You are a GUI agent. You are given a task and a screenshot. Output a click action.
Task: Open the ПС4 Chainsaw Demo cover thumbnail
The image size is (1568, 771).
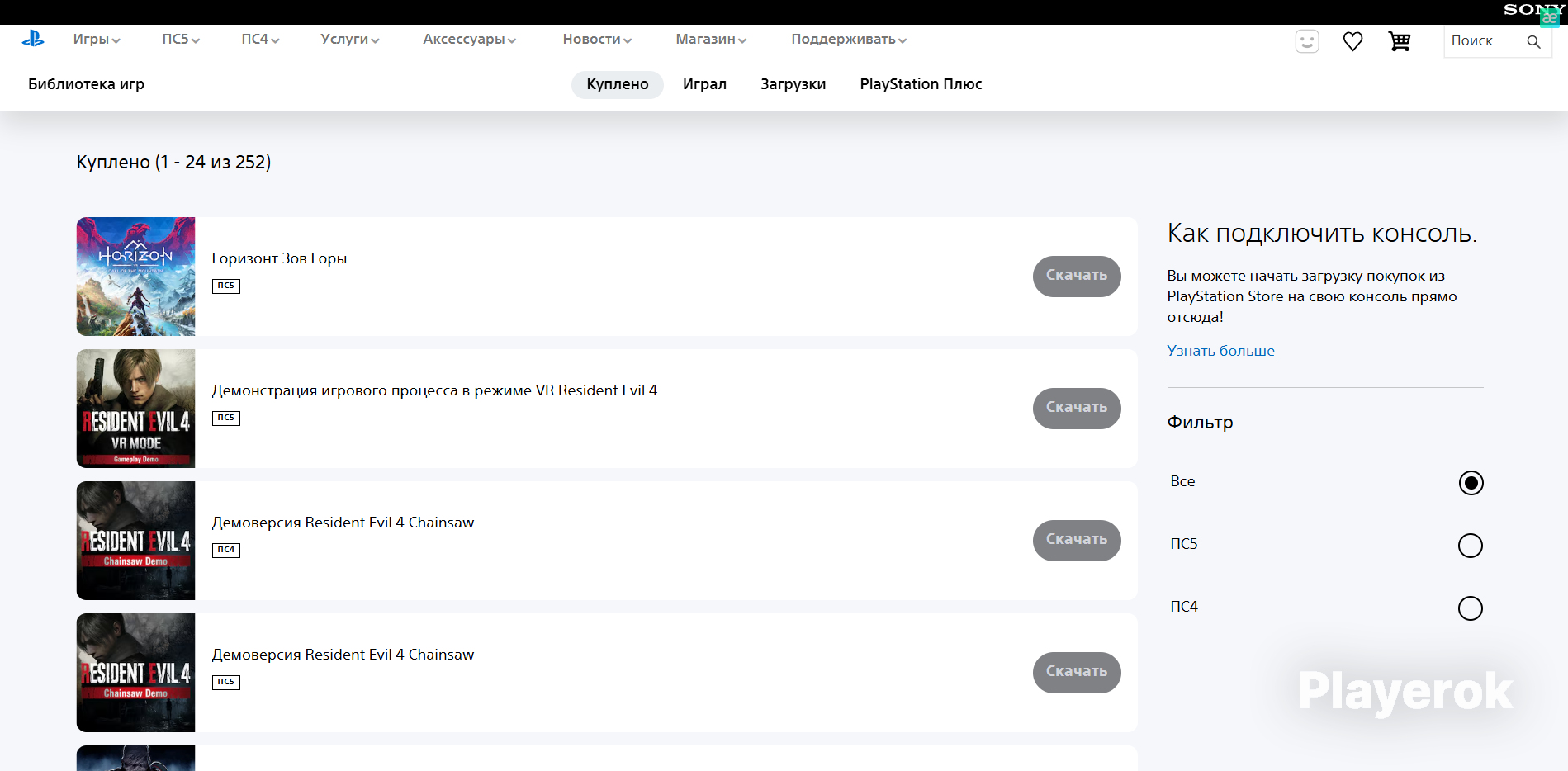[x=135, y=541]
